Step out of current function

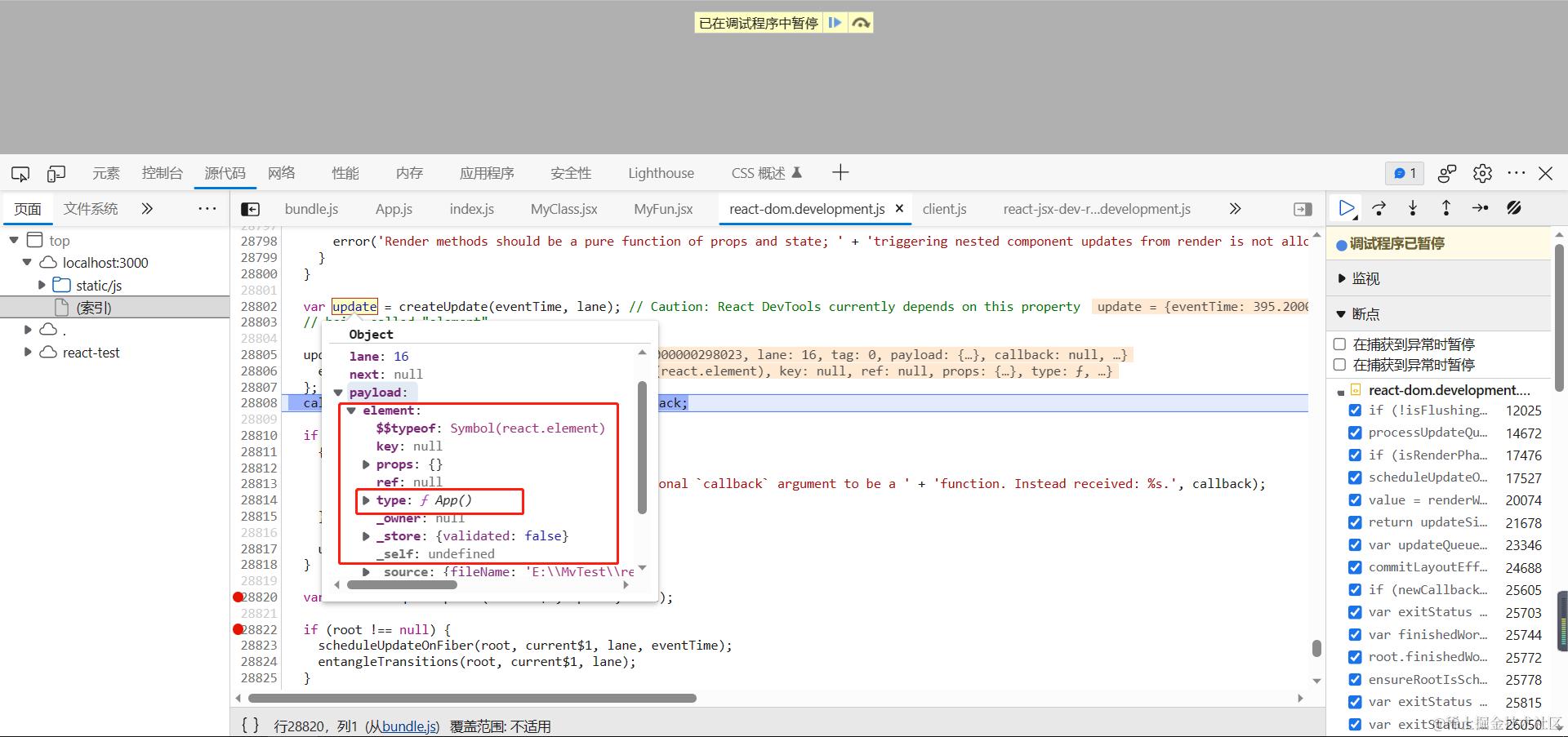pyautogui.click(x=1446, y=208)
